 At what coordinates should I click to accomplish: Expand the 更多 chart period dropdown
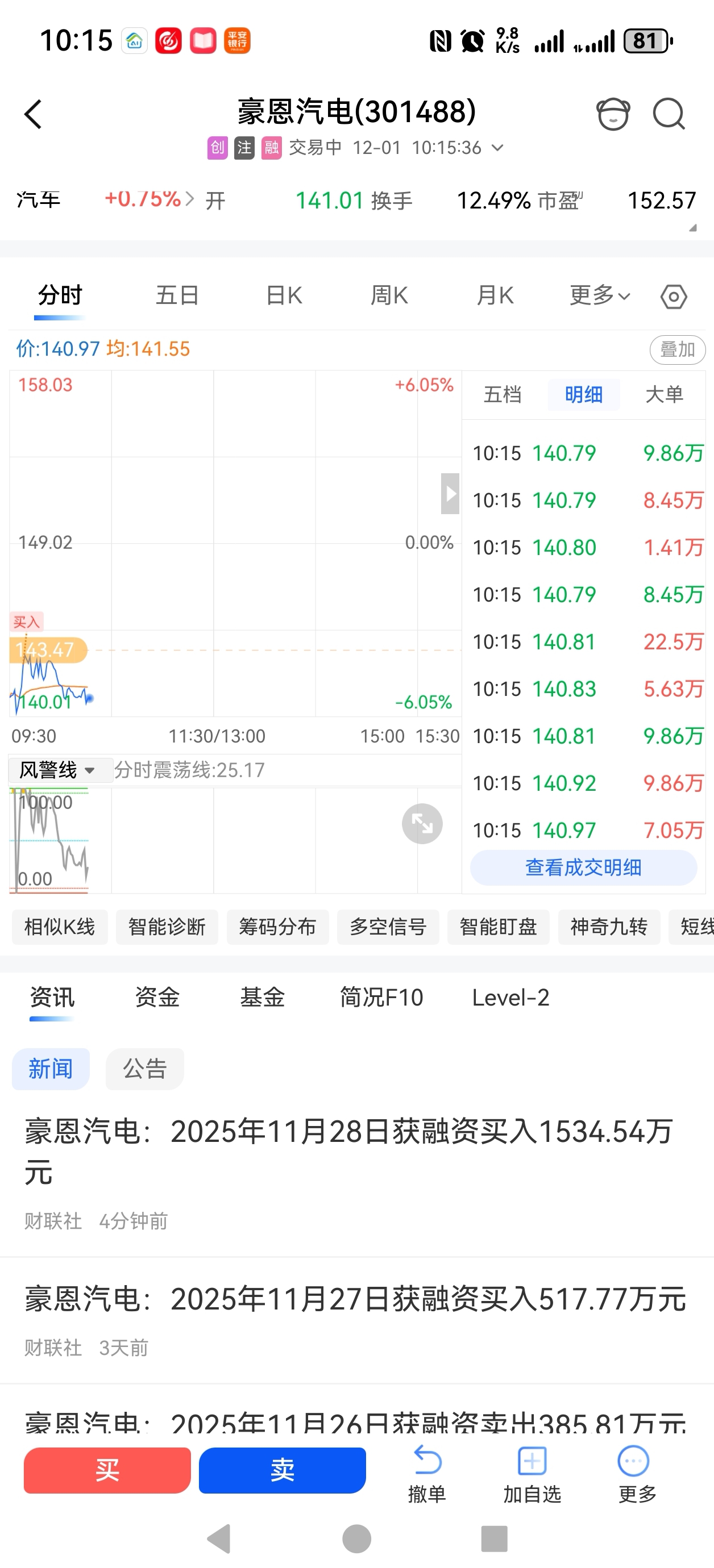tap(600, 296)
